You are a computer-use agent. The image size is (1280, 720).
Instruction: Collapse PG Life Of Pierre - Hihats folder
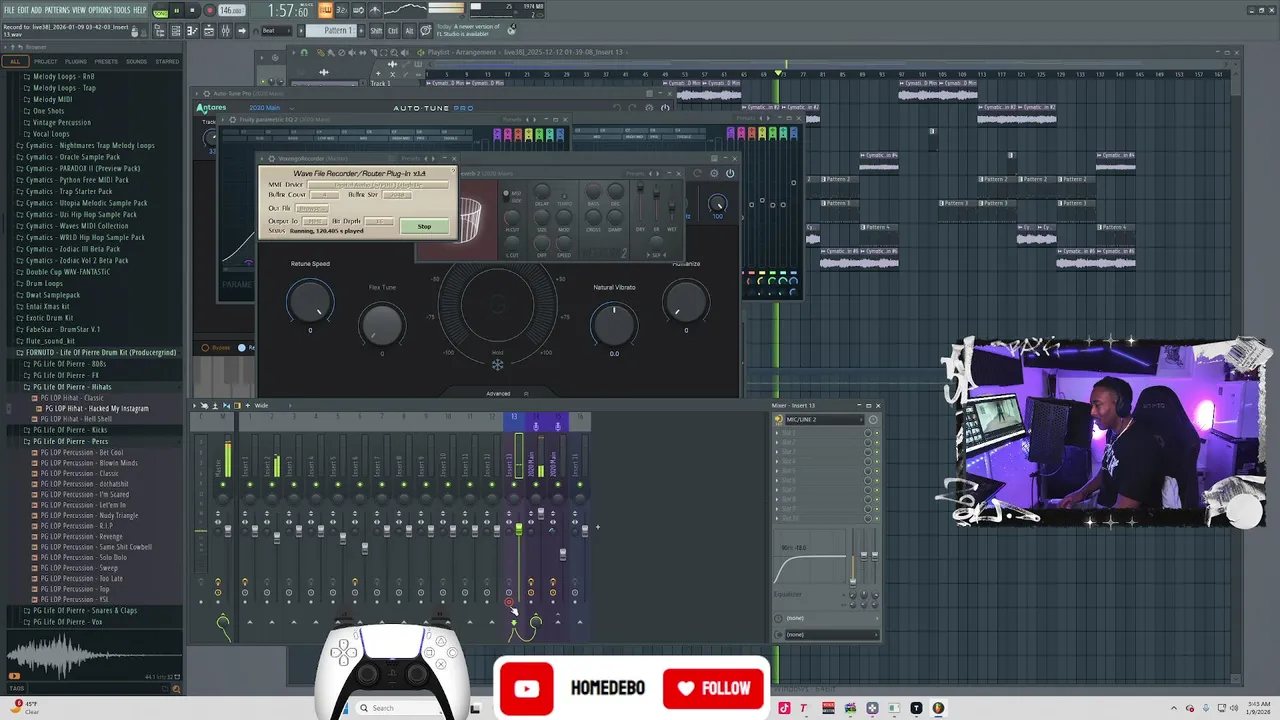[71, 387]
